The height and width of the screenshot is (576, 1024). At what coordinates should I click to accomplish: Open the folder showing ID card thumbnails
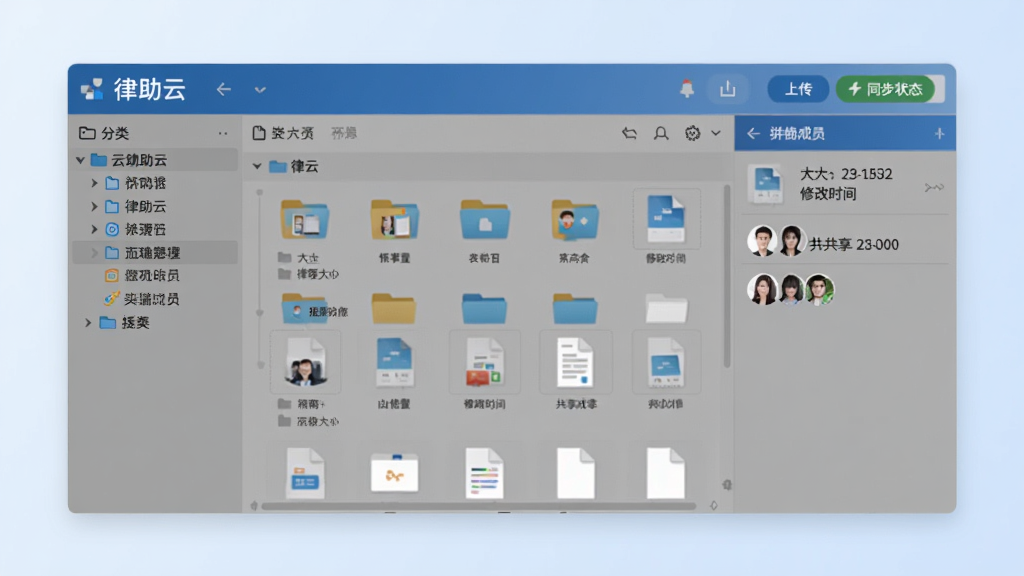(x=305, y=219)
